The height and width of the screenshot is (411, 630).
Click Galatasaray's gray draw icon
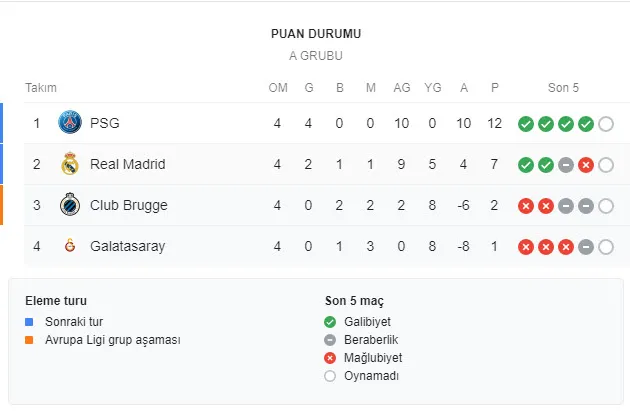[x=585, y=246]
